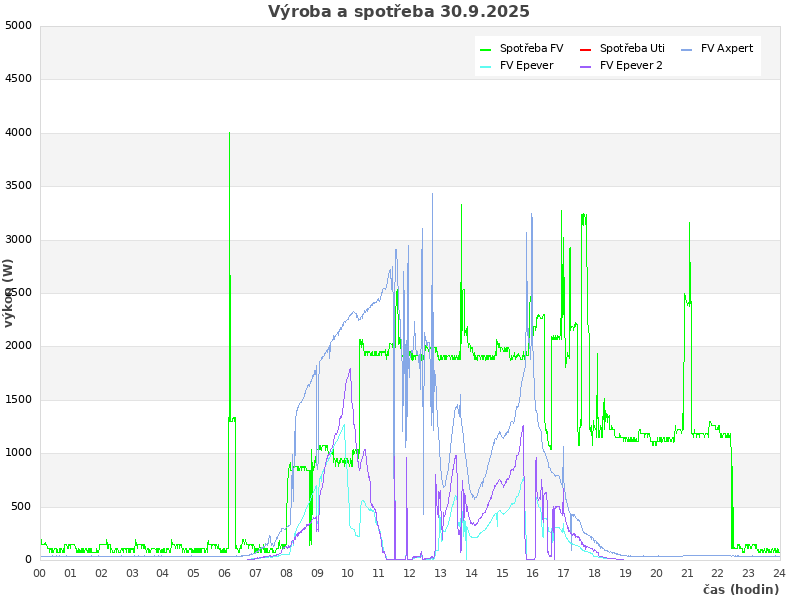The width and height of the screenshot is (800, 600).
Task: Toggle the Spotřeba FV legend label
Action: pos(531,48)
